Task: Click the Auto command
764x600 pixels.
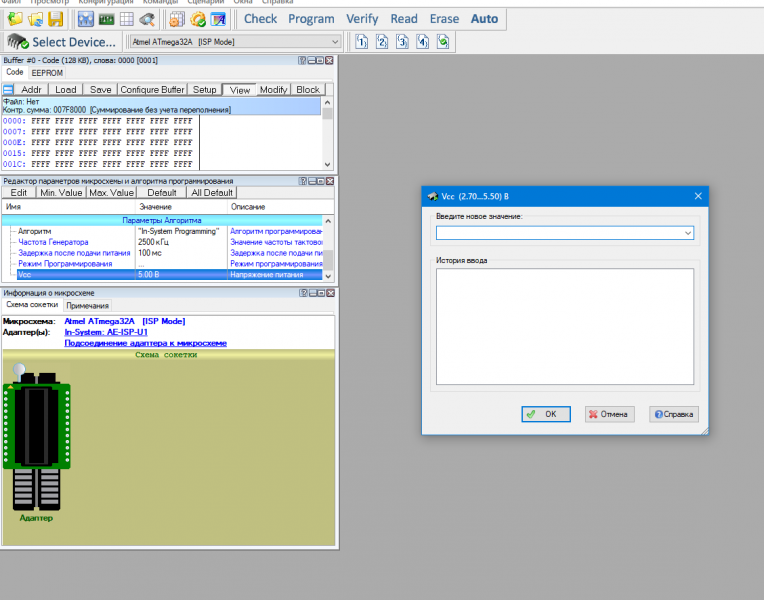Action: pyautogui.click(x=484, y=19)
